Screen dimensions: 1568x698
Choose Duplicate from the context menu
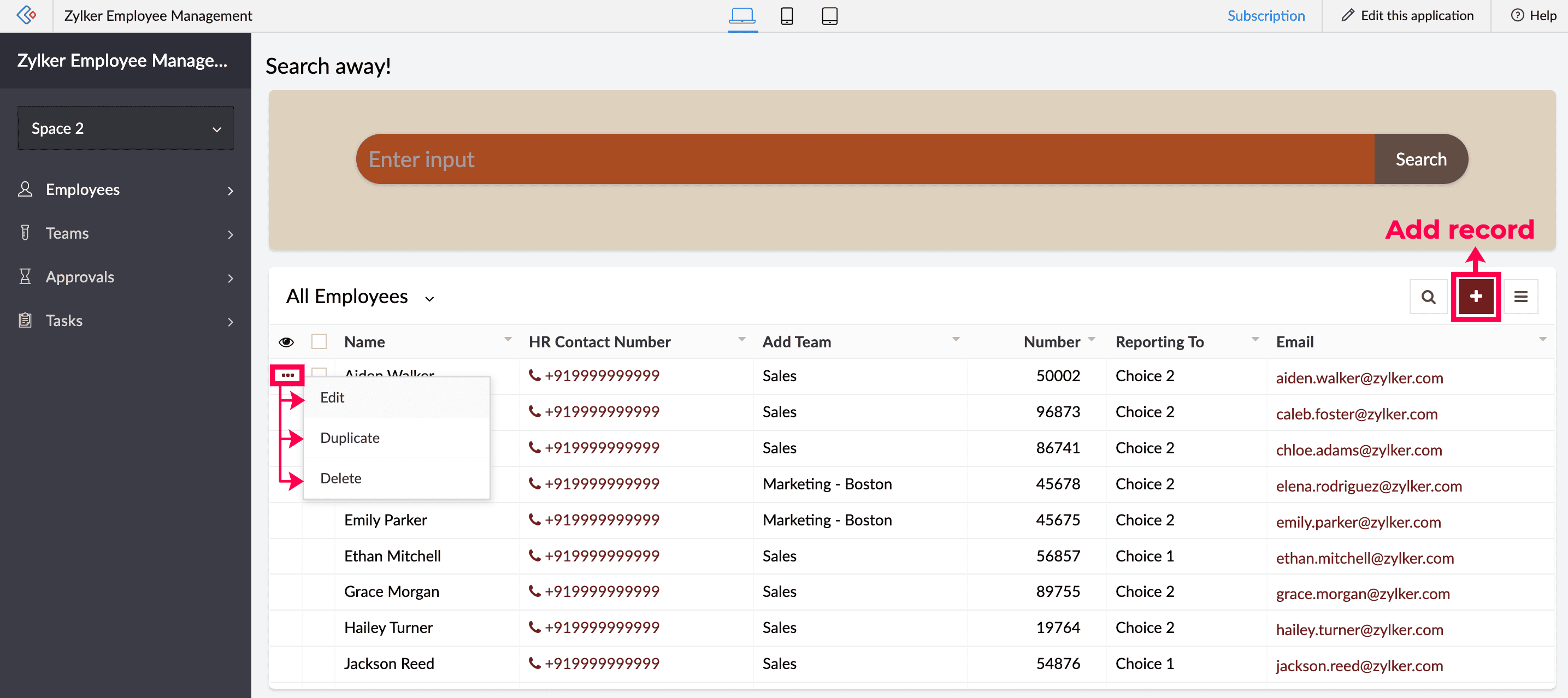pos(350,437)
